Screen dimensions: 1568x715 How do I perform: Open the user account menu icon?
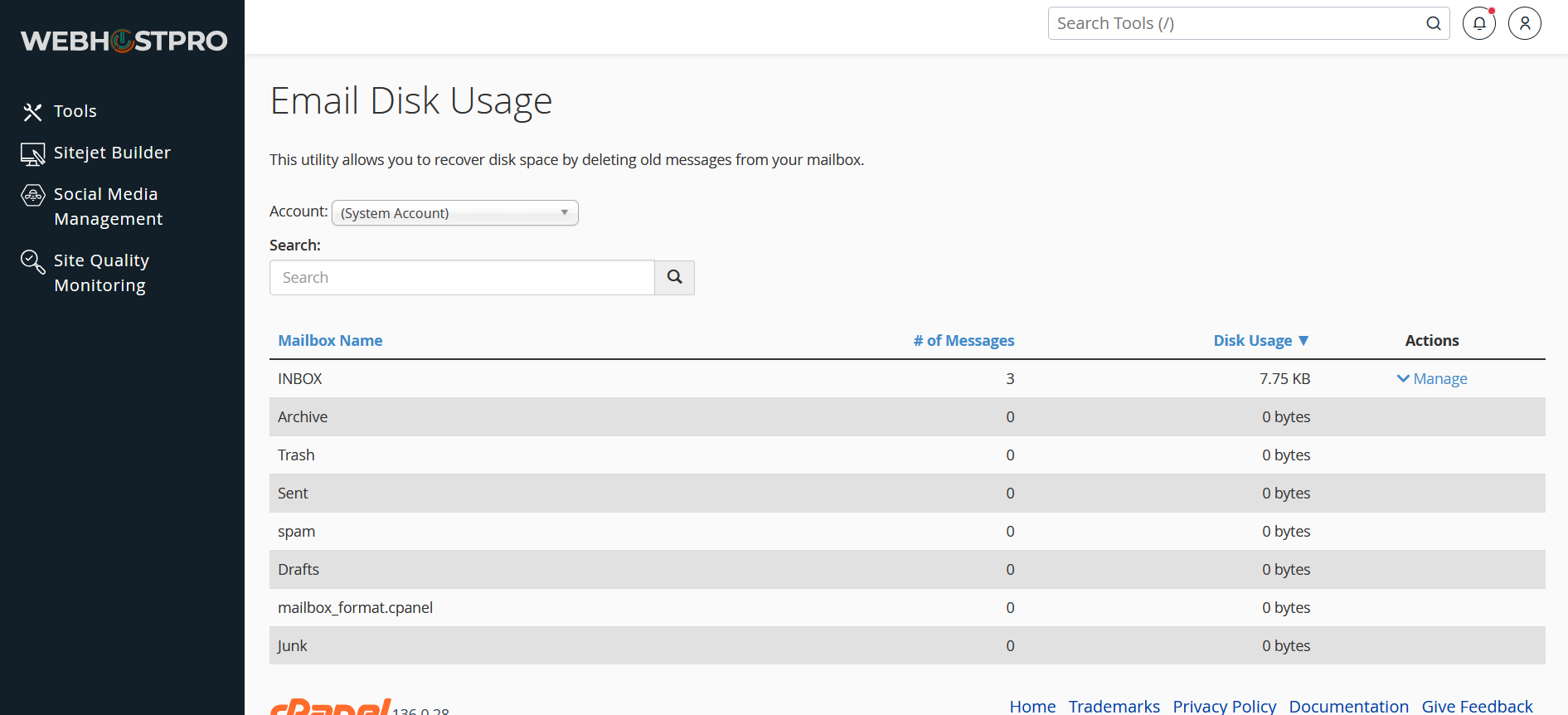click(x=1525, y=23)
